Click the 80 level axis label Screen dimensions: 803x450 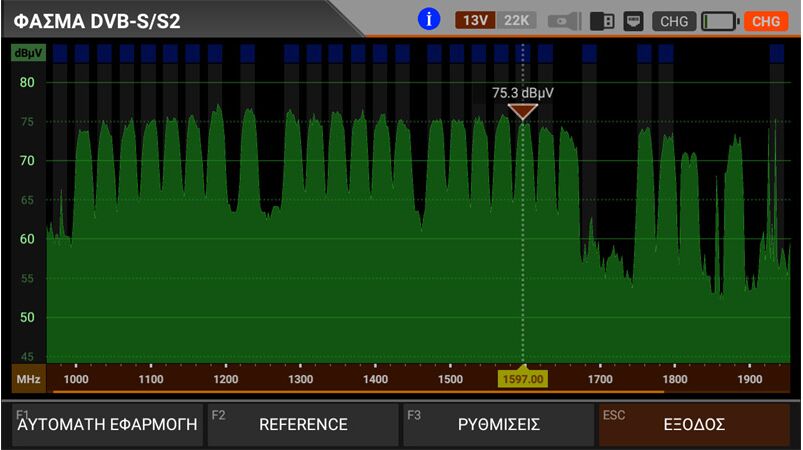(27, 82)
